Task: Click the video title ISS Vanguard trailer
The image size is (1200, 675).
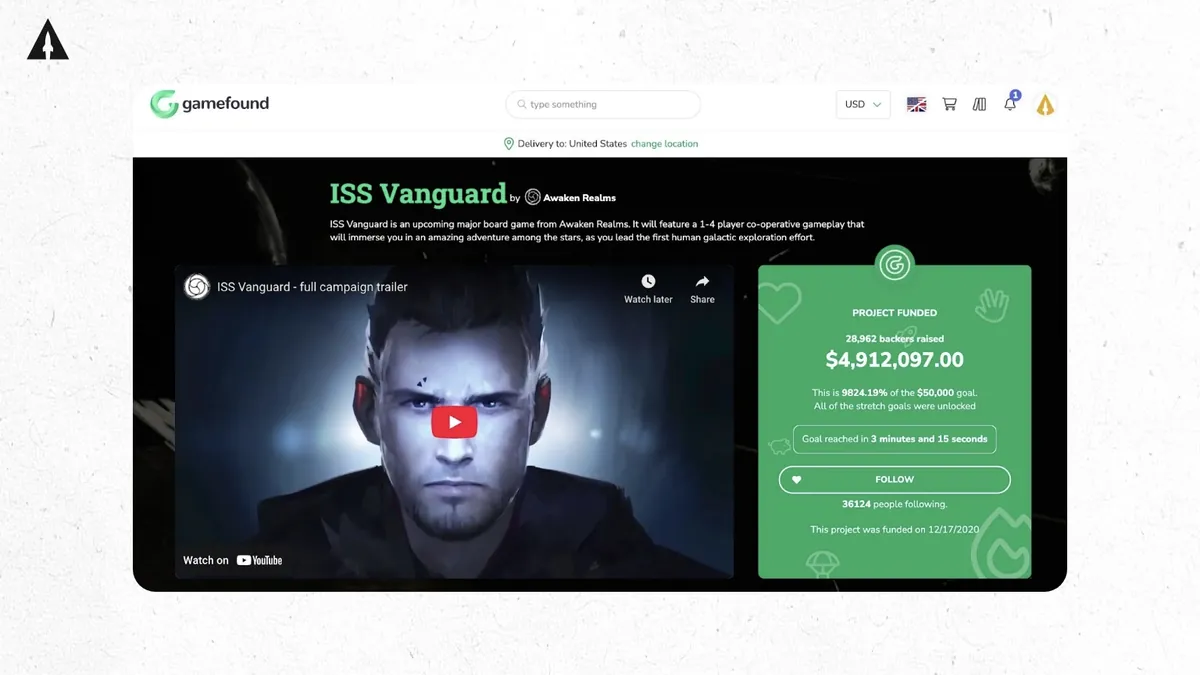Action: coord(312,287)
